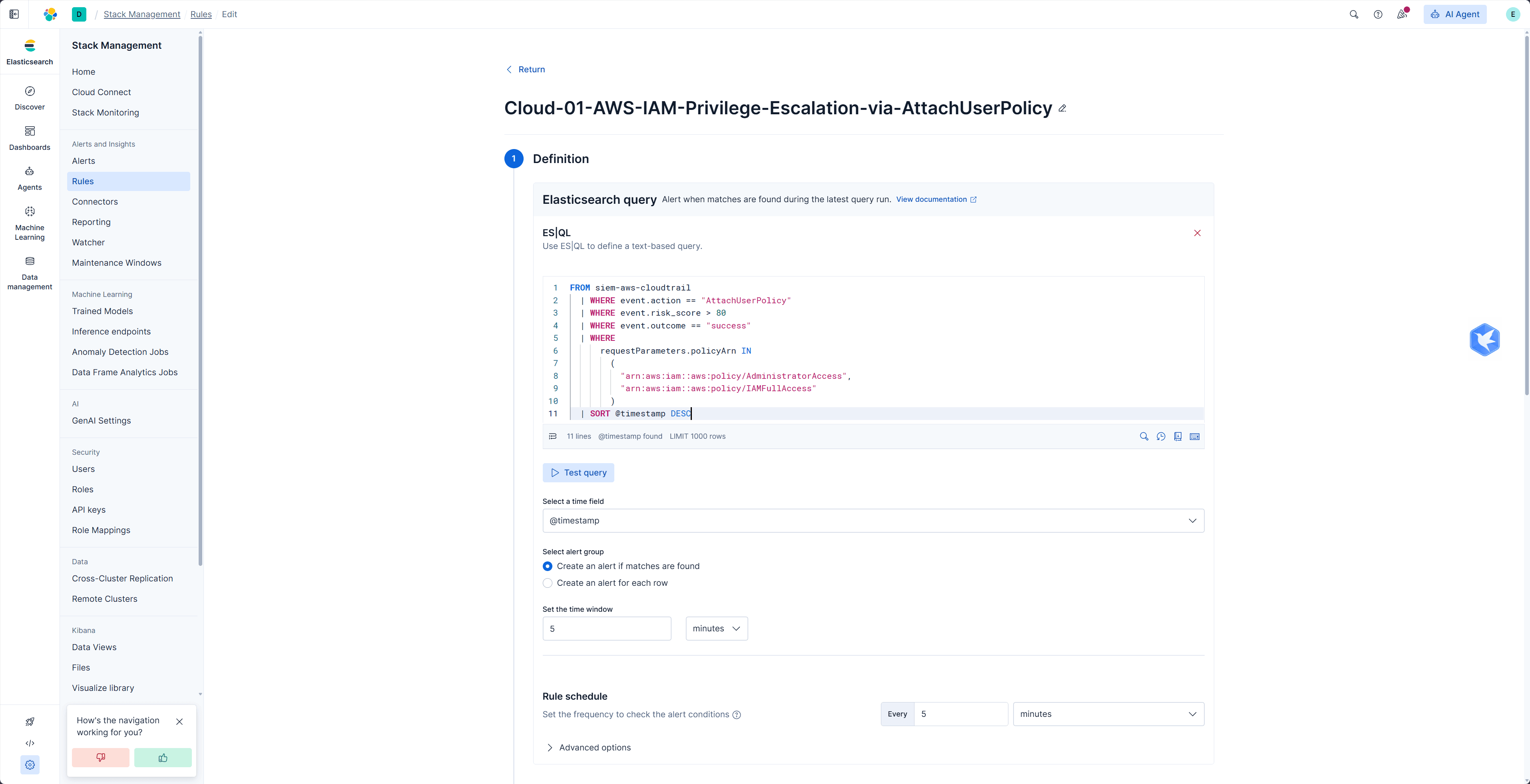1530x784 pixels.
Task: Open global search magnifier in header
Action: [1354, 14]
